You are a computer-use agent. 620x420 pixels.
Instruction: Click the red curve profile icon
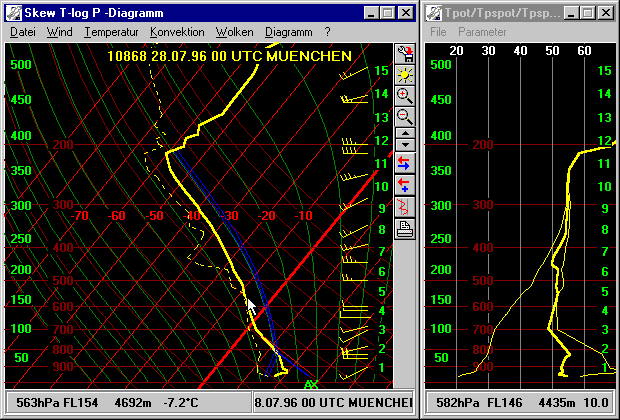point(405,207)
